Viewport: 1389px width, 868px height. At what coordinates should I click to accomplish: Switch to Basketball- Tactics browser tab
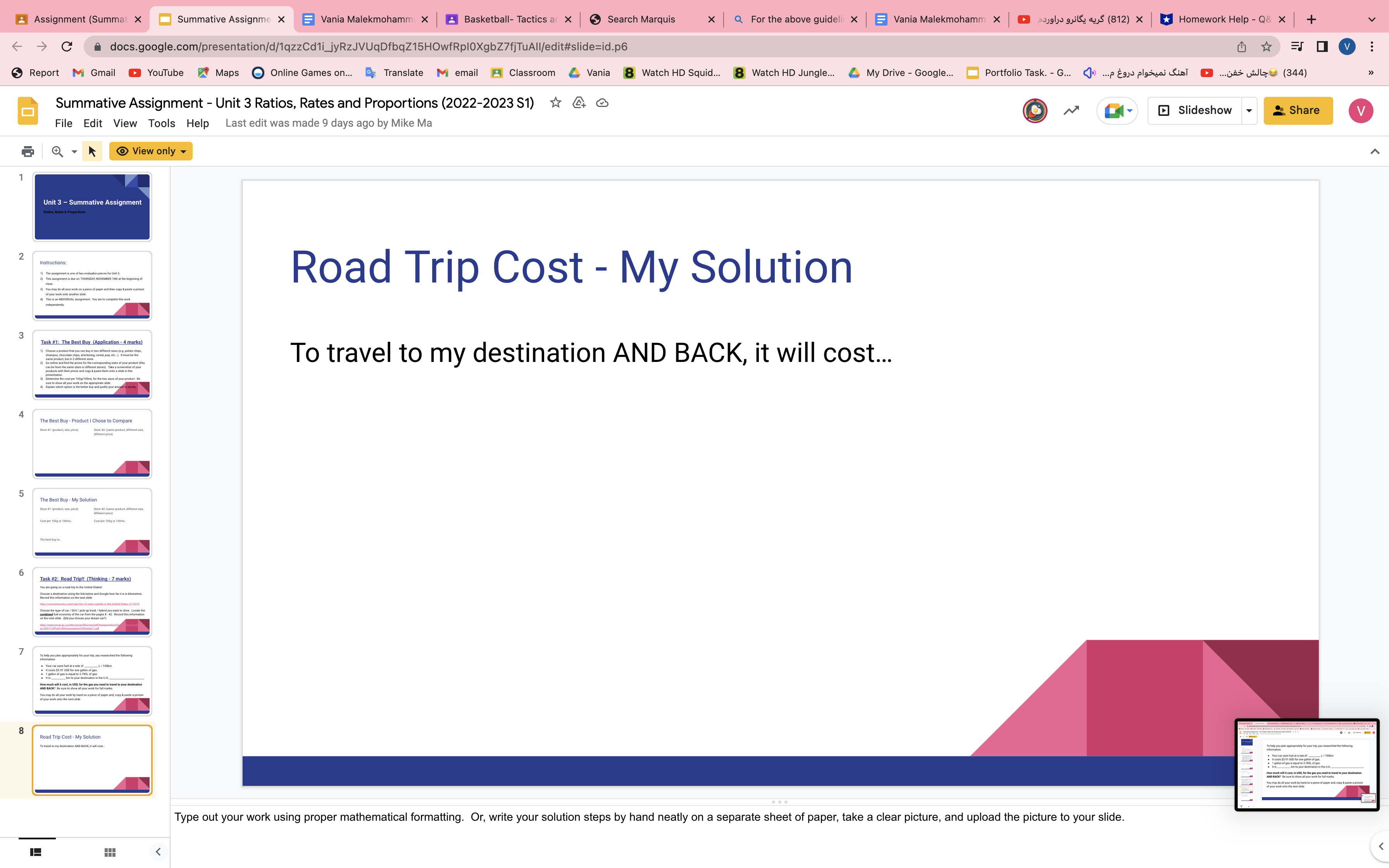[x=508, y=19]
